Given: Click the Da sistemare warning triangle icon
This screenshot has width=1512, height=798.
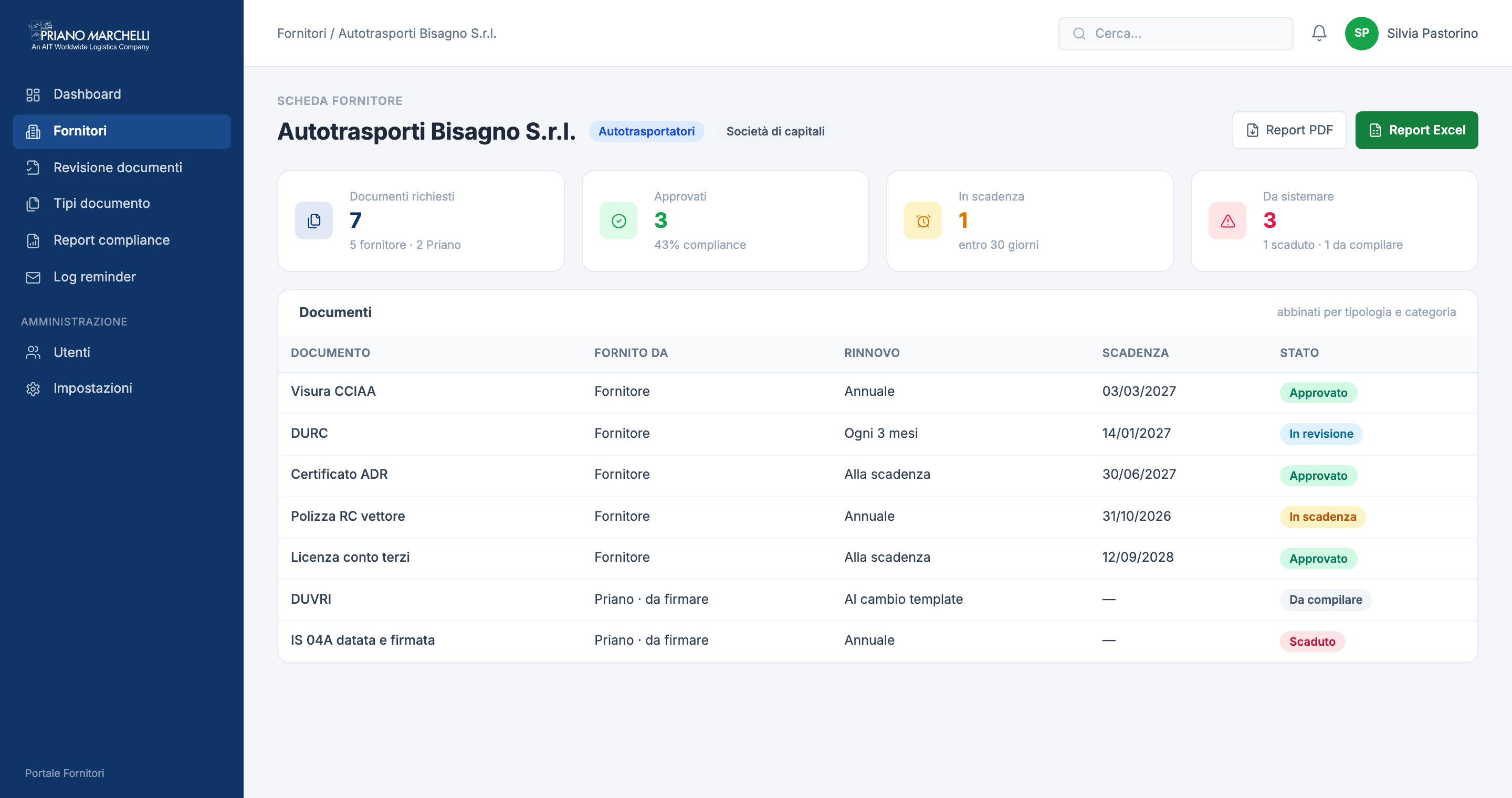Looking at the screenshot, I should pyautogui.click(x=1227, y=220).
